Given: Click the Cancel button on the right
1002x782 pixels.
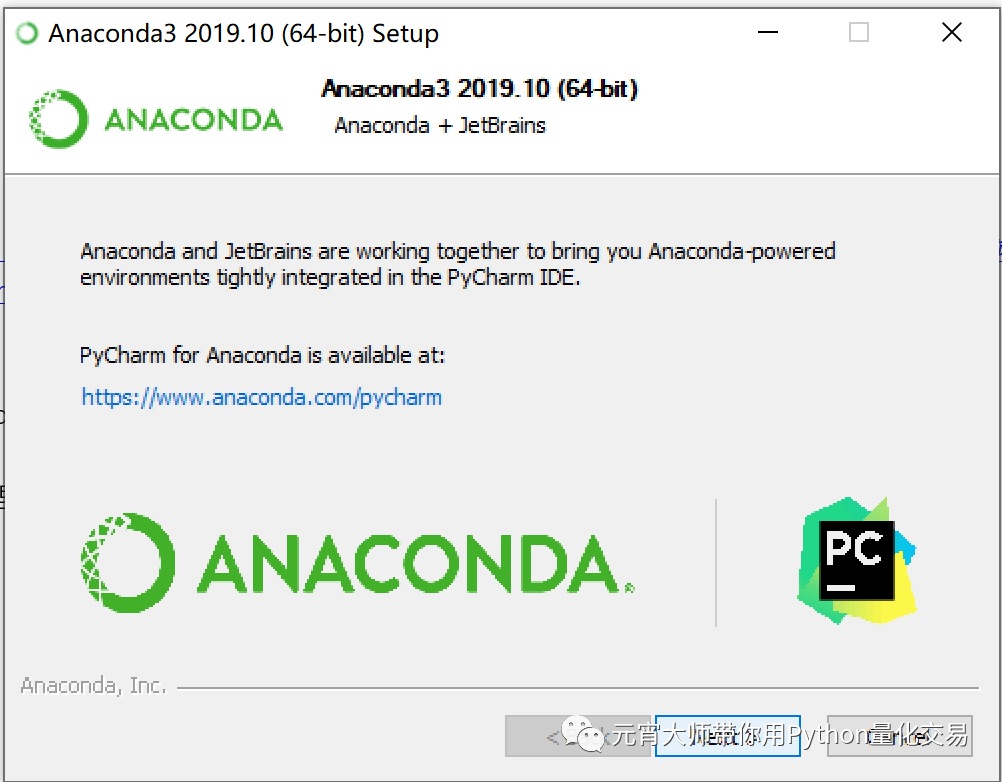Looking at the screenshot, I should click(x=898, y=736).
